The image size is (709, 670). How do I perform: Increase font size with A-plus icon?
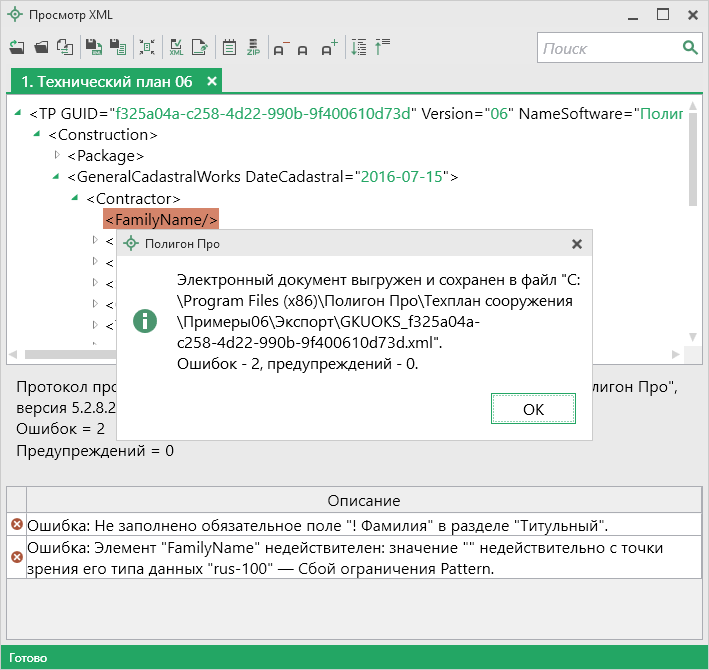[x=329, y=47]
